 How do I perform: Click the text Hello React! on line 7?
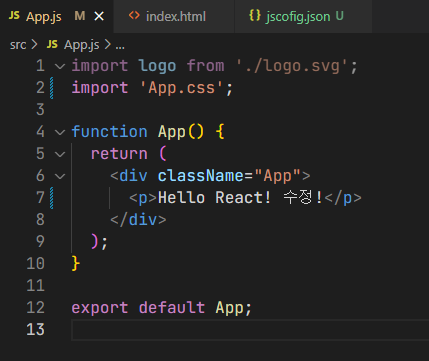tap(215, 198)
